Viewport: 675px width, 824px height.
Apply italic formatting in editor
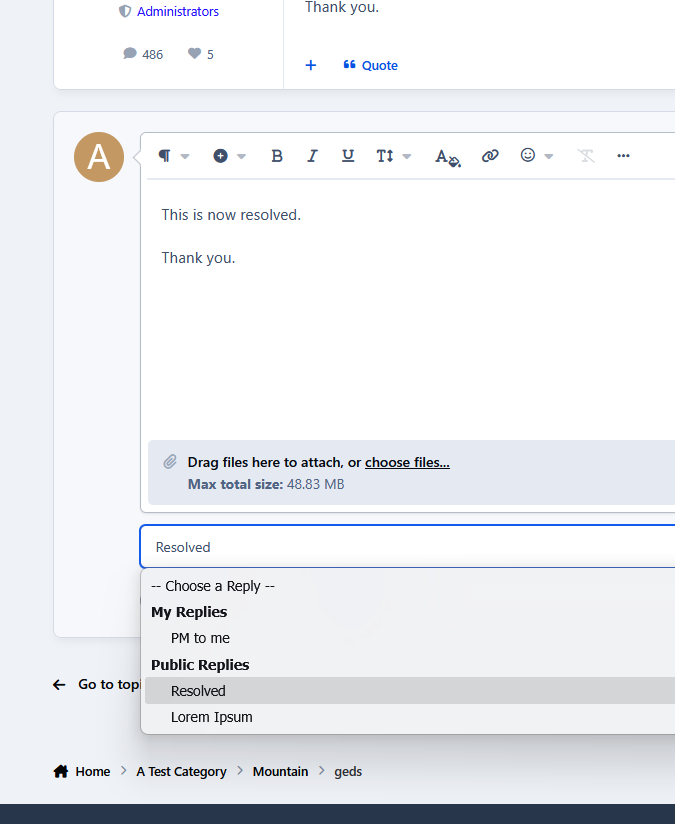(312, 156)
